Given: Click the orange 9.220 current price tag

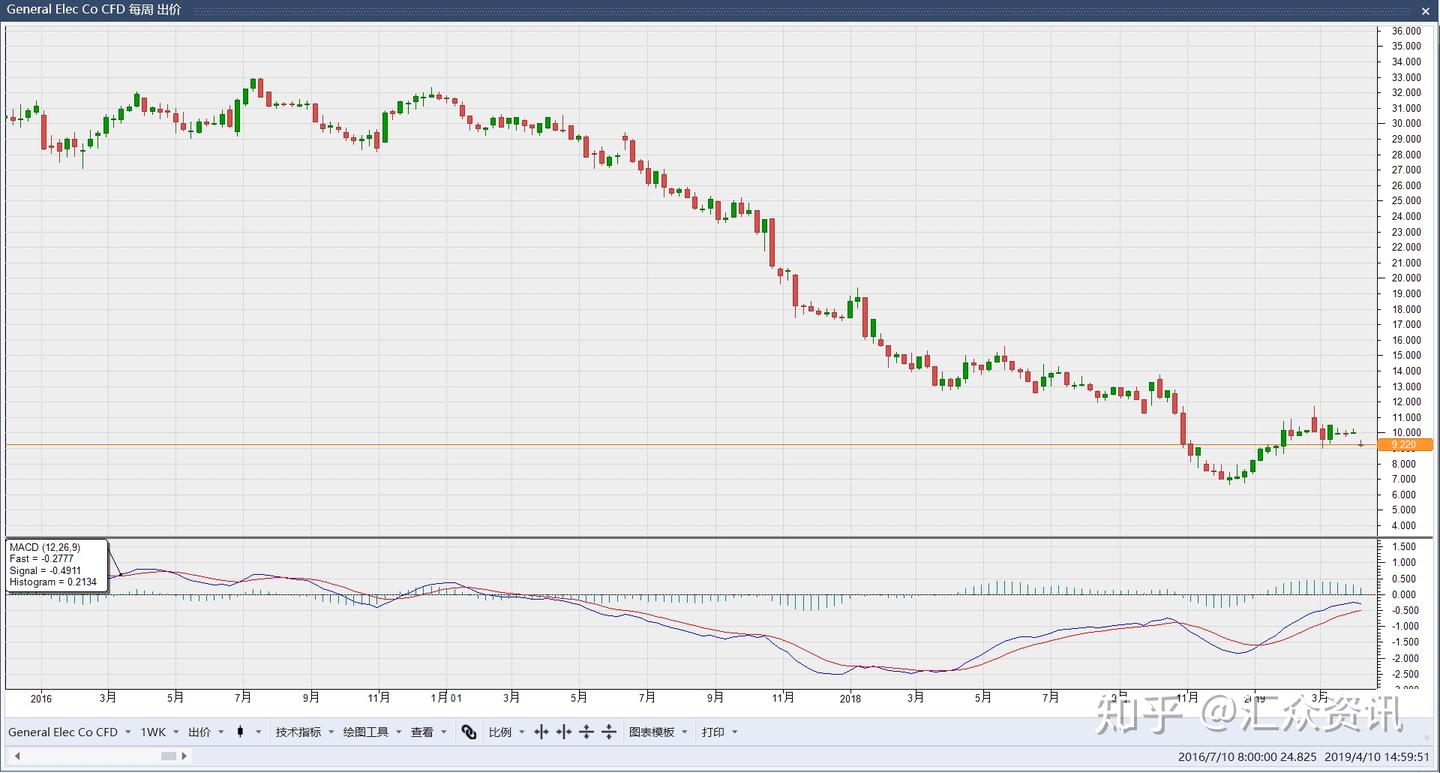Looking at the screenshot, I should (x=1405, y=444).
